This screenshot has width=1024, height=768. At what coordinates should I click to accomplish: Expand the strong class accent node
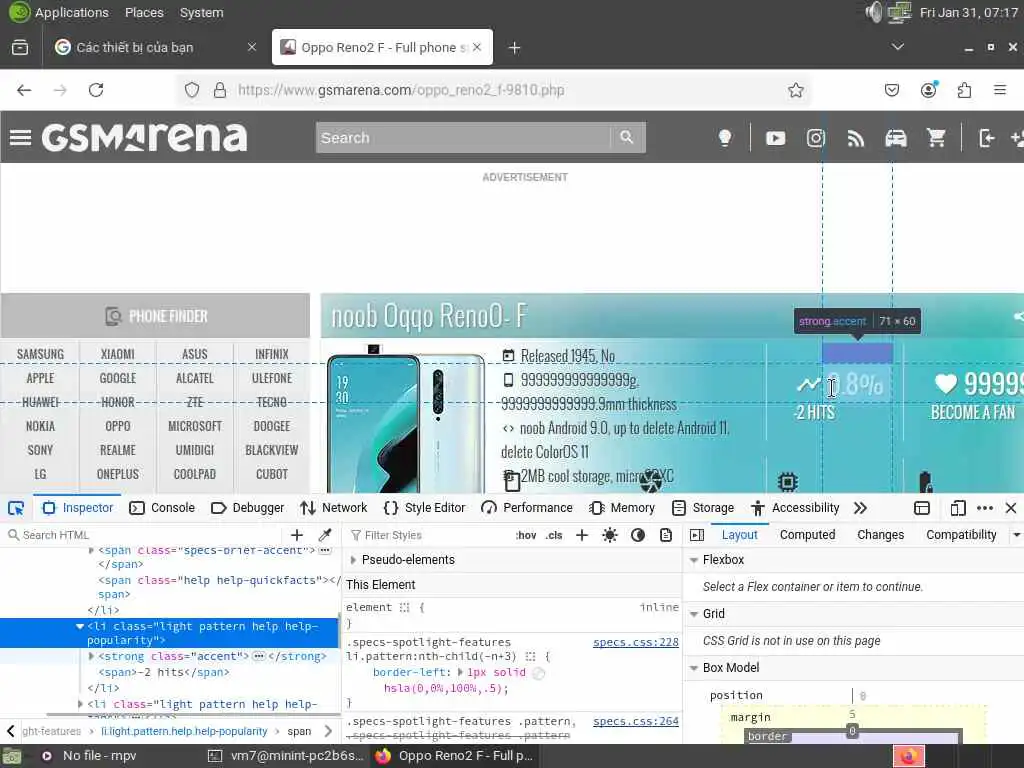[x=91, y=656]
